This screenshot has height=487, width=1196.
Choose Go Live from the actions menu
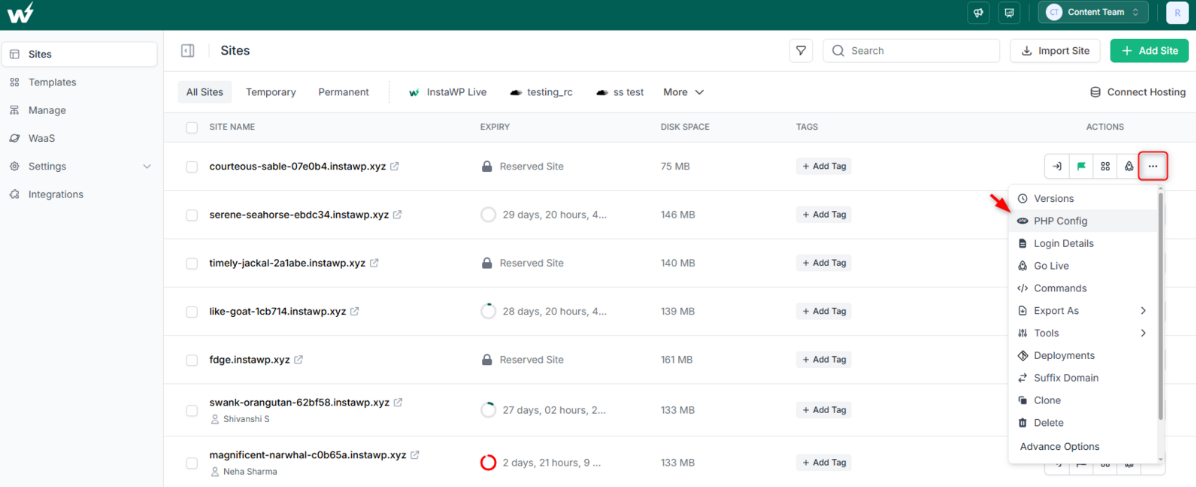point(1082,266)
